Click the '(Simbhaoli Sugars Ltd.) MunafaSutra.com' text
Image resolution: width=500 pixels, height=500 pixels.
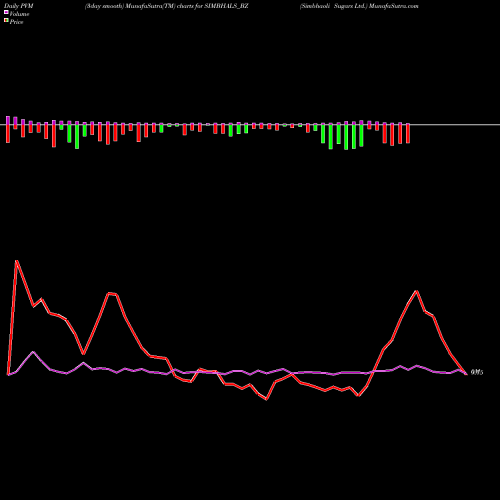pyautogui.click(x=359, y=6)
